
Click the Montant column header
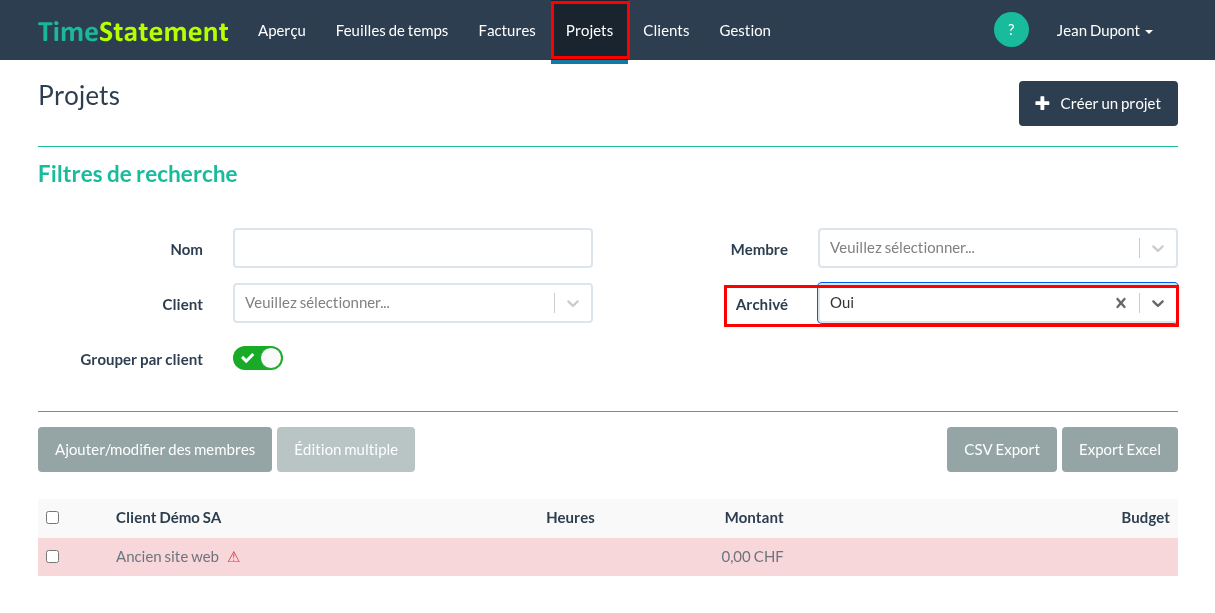coord(754,518)
